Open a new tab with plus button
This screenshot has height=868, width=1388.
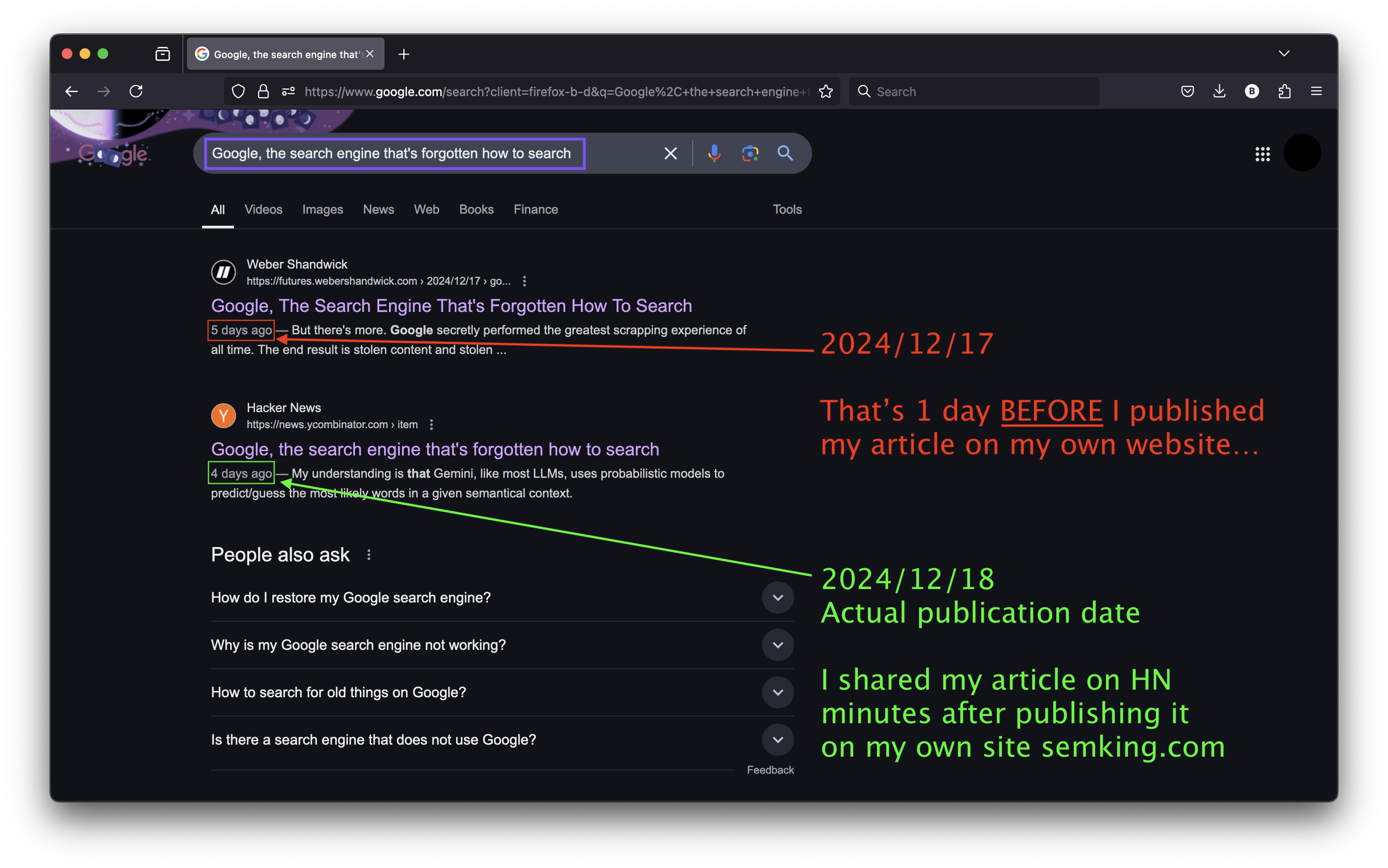[404, 54]
